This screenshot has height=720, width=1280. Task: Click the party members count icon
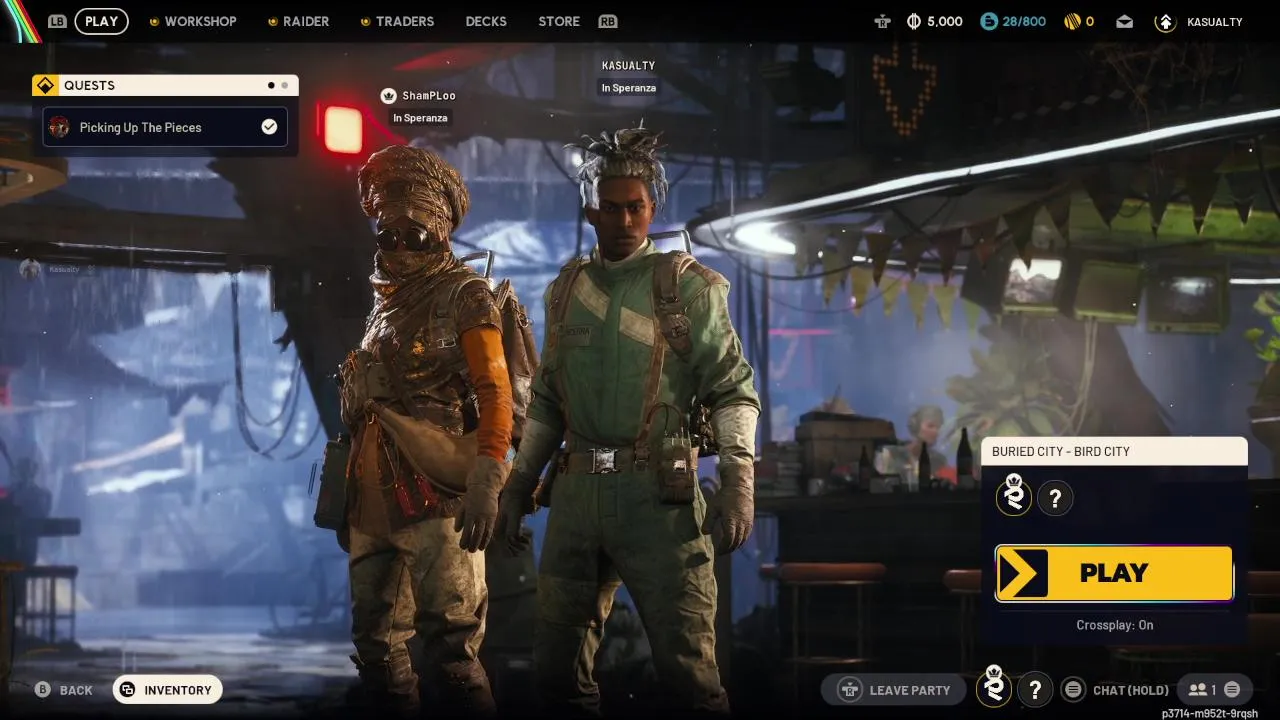[1197, 690]
